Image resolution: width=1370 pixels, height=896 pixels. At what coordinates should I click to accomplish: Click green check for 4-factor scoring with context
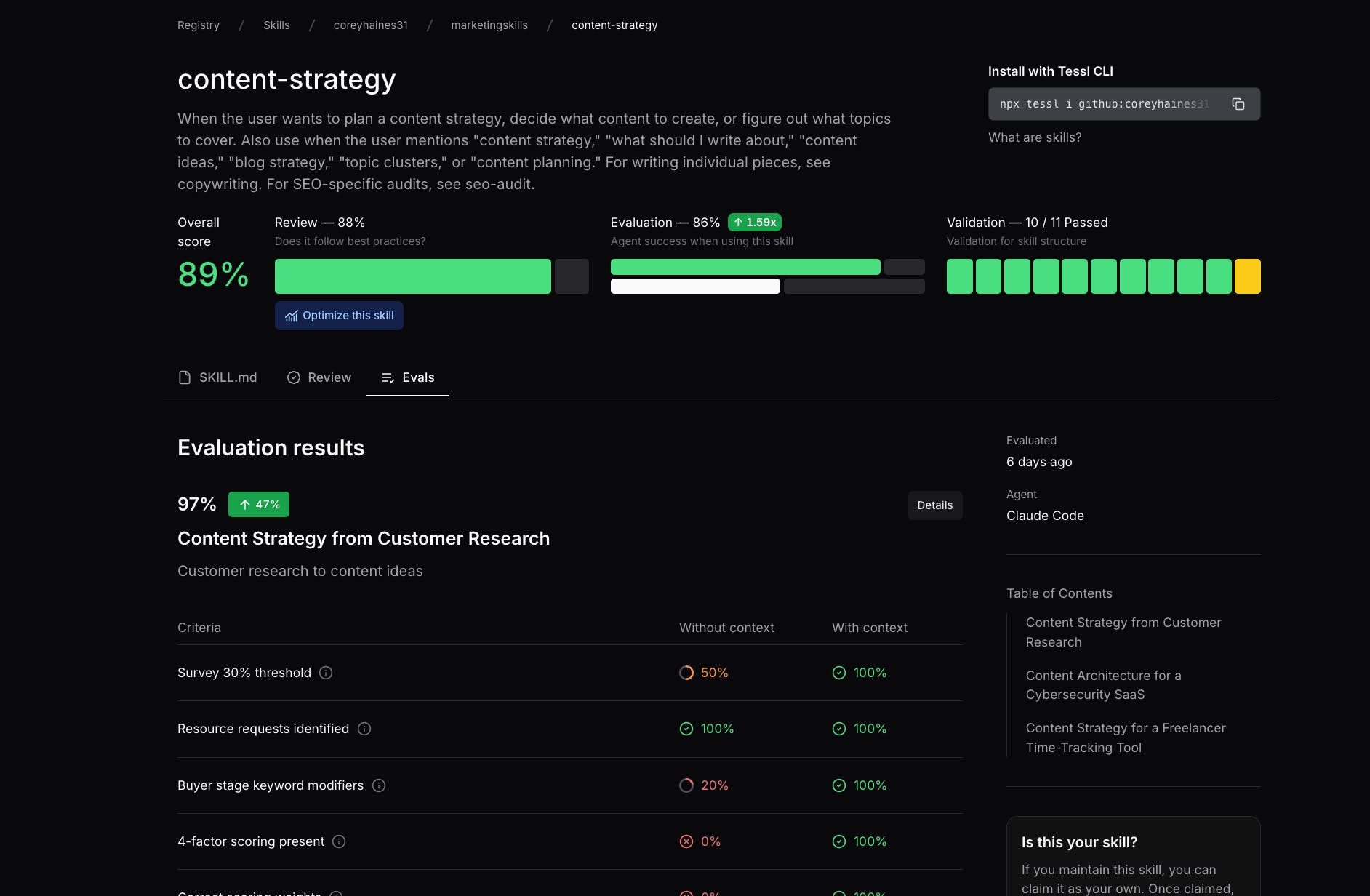pos(839,841)
